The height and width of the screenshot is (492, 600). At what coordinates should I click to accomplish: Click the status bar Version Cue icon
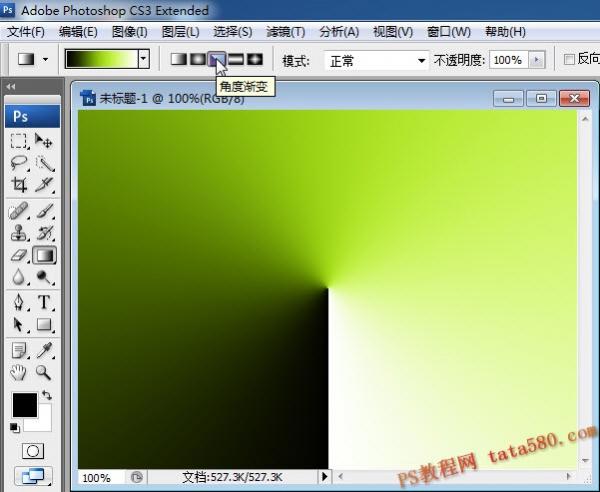136,477
